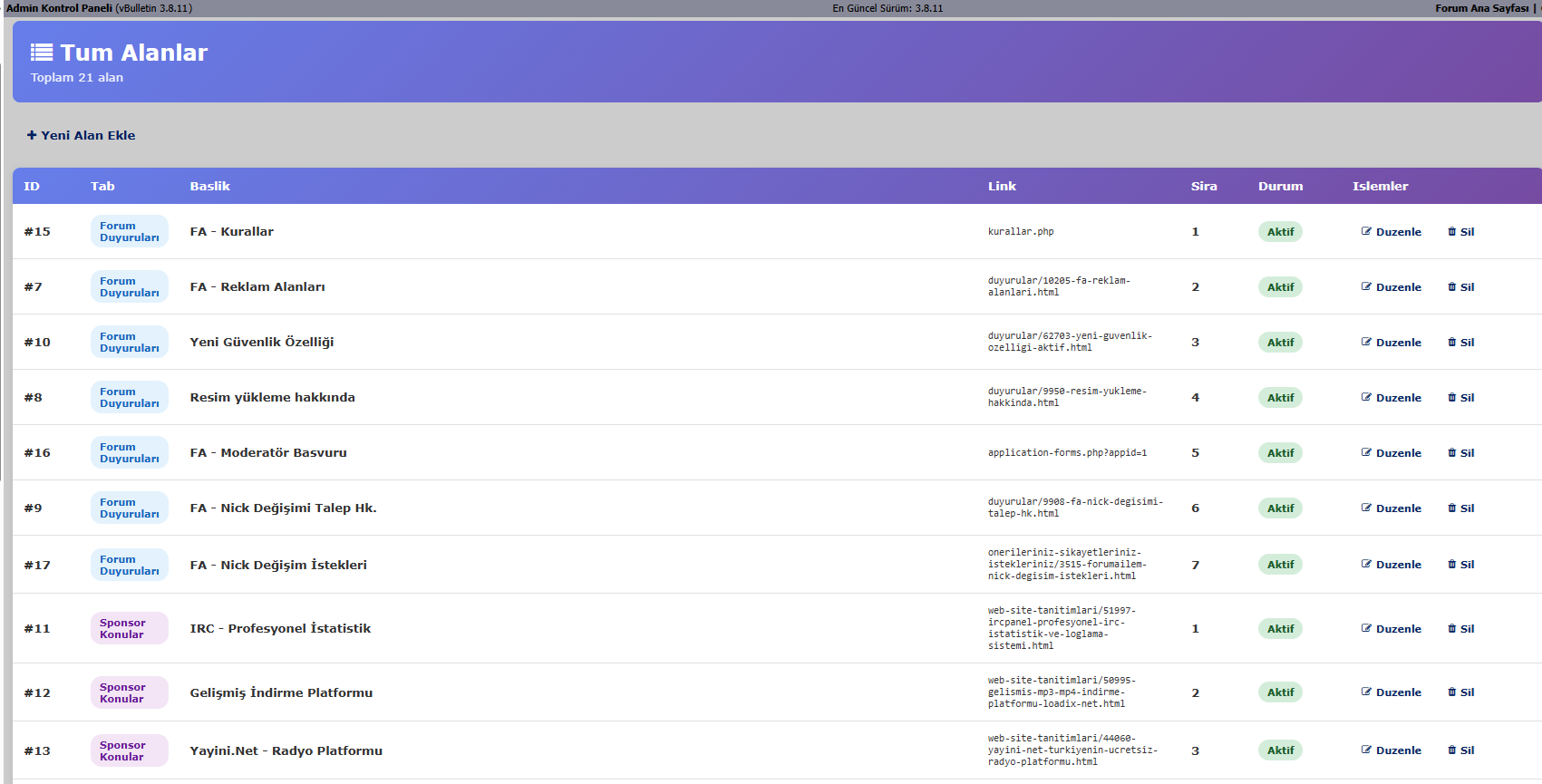Click the kurallar.php link text

pyautogui.click(x=1021, y=232)
